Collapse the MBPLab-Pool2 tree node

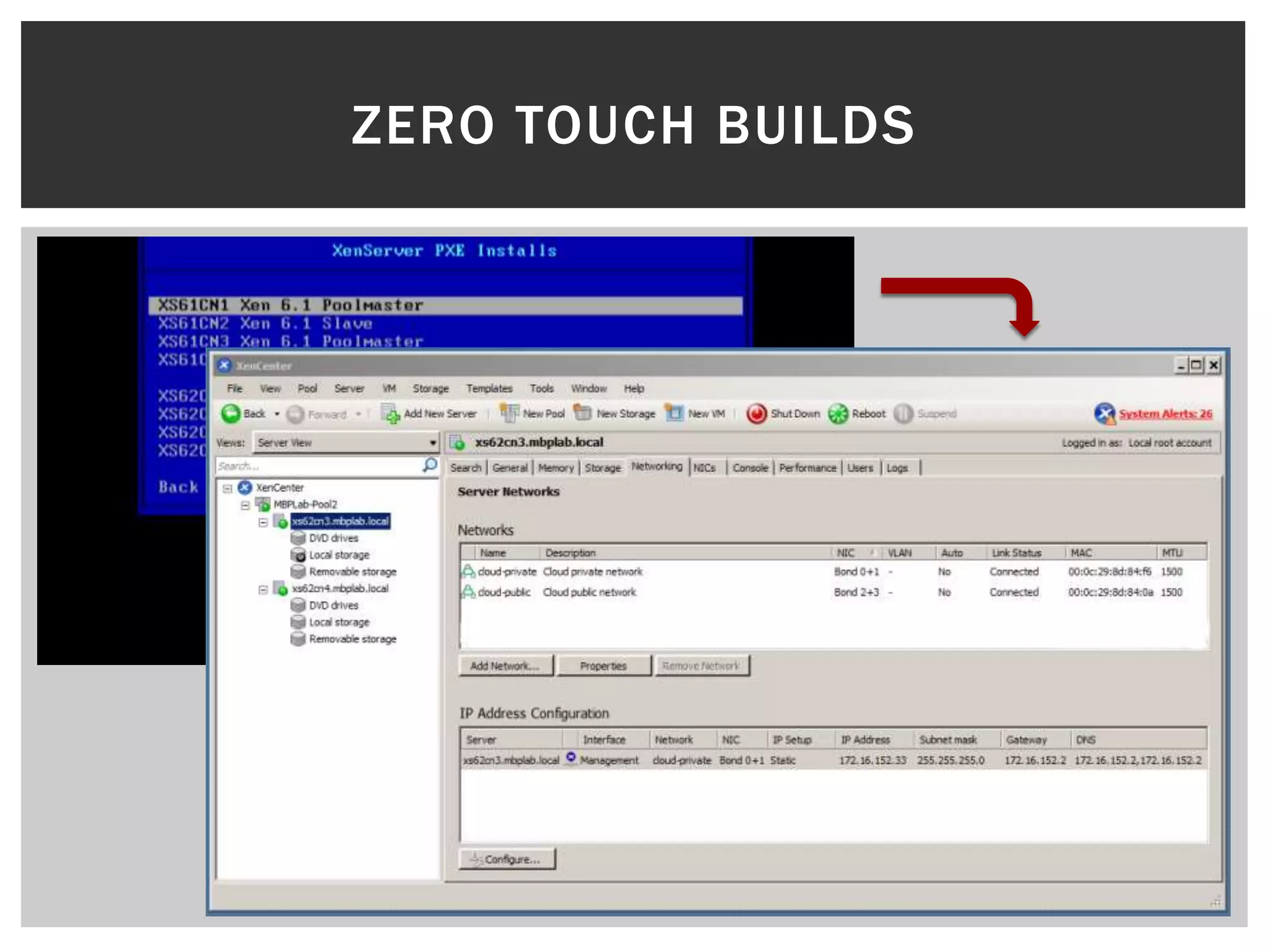click(x=245, y=505)
